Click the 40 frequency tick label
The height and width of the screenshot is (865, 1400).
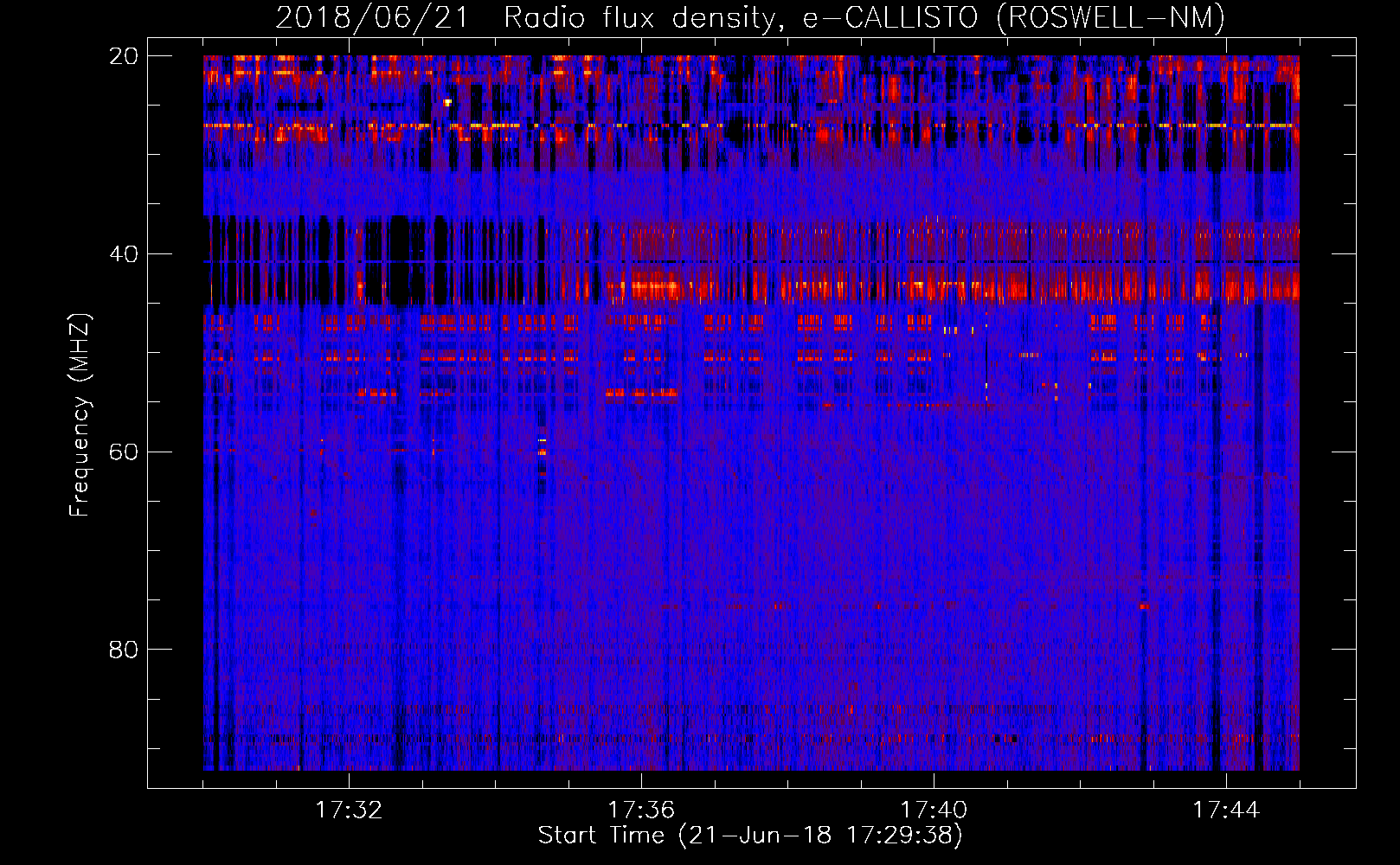(x=124, y=254)
